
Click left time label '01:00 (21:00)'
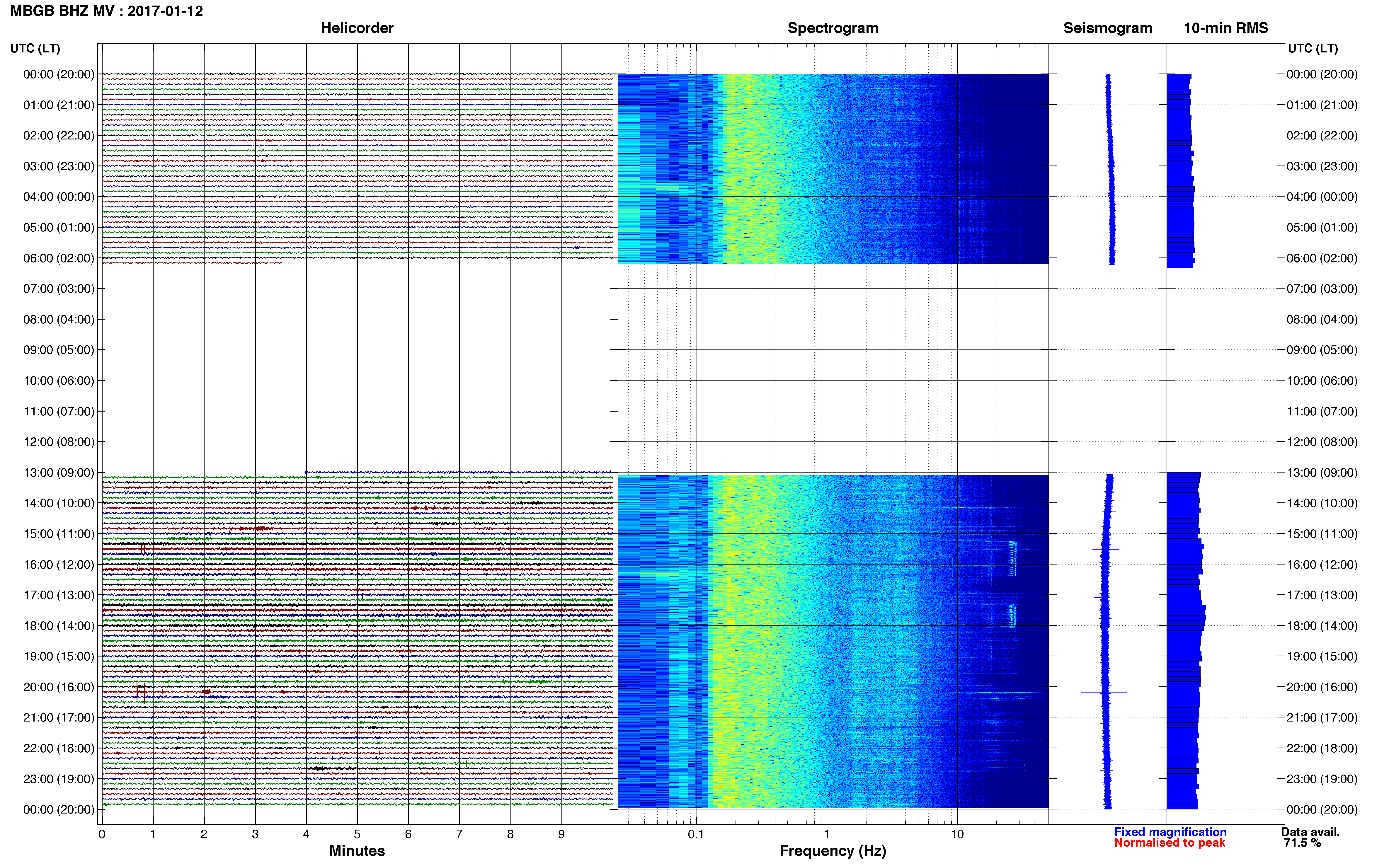point(59,105)
